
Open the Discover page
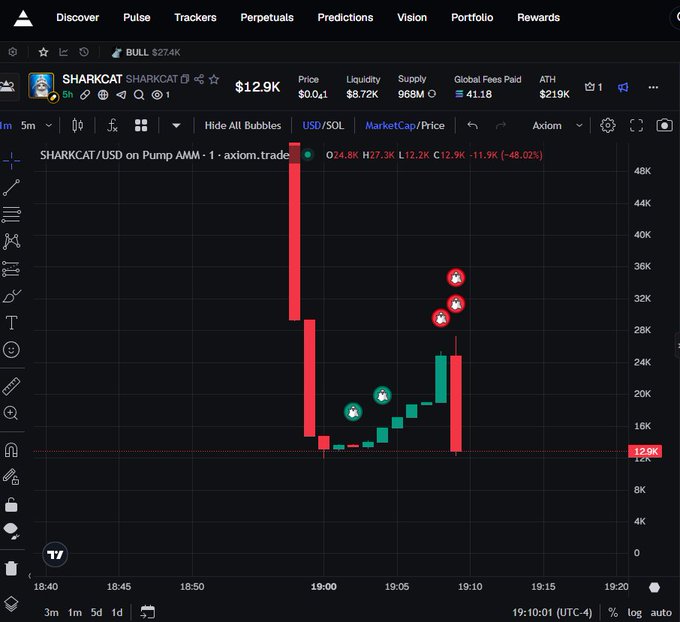coord(78,18)
